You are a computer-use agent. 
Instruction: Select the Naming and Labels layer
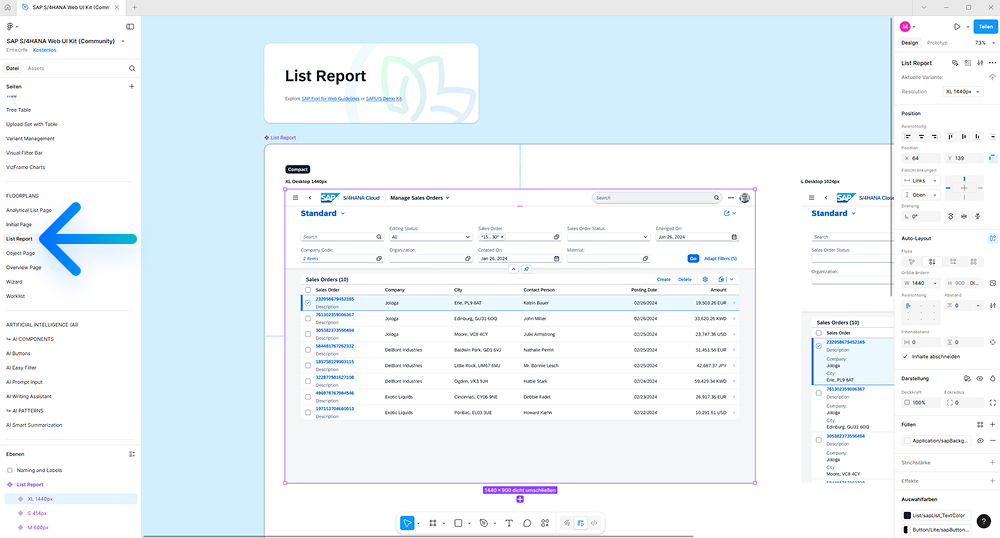click(x=39, y=470)
